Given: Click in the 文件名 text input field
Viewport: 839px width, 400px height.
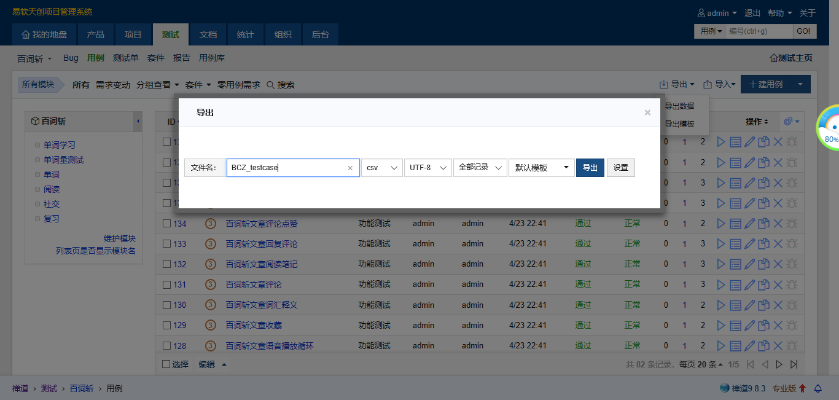Looking at the screenshot, I should [285, 168].
